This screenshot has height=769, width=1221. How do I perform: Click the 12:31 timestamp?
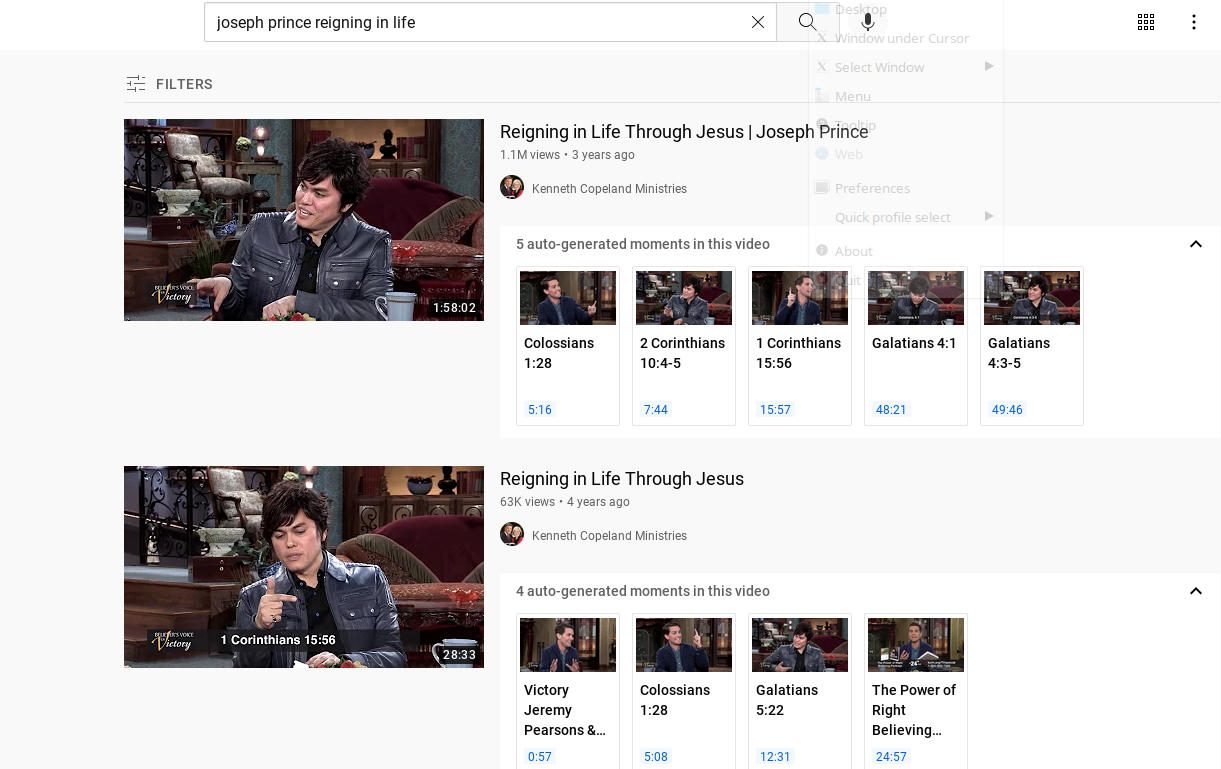click(775, 757)
